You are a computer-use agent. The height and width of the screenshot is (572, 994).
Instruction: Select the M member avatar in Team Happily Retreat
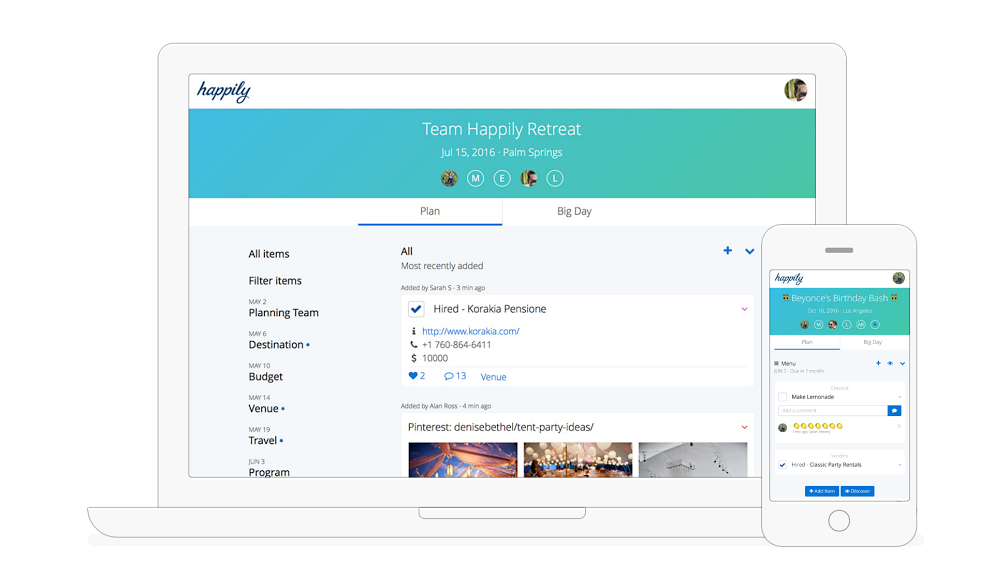[x=475, y=179]
